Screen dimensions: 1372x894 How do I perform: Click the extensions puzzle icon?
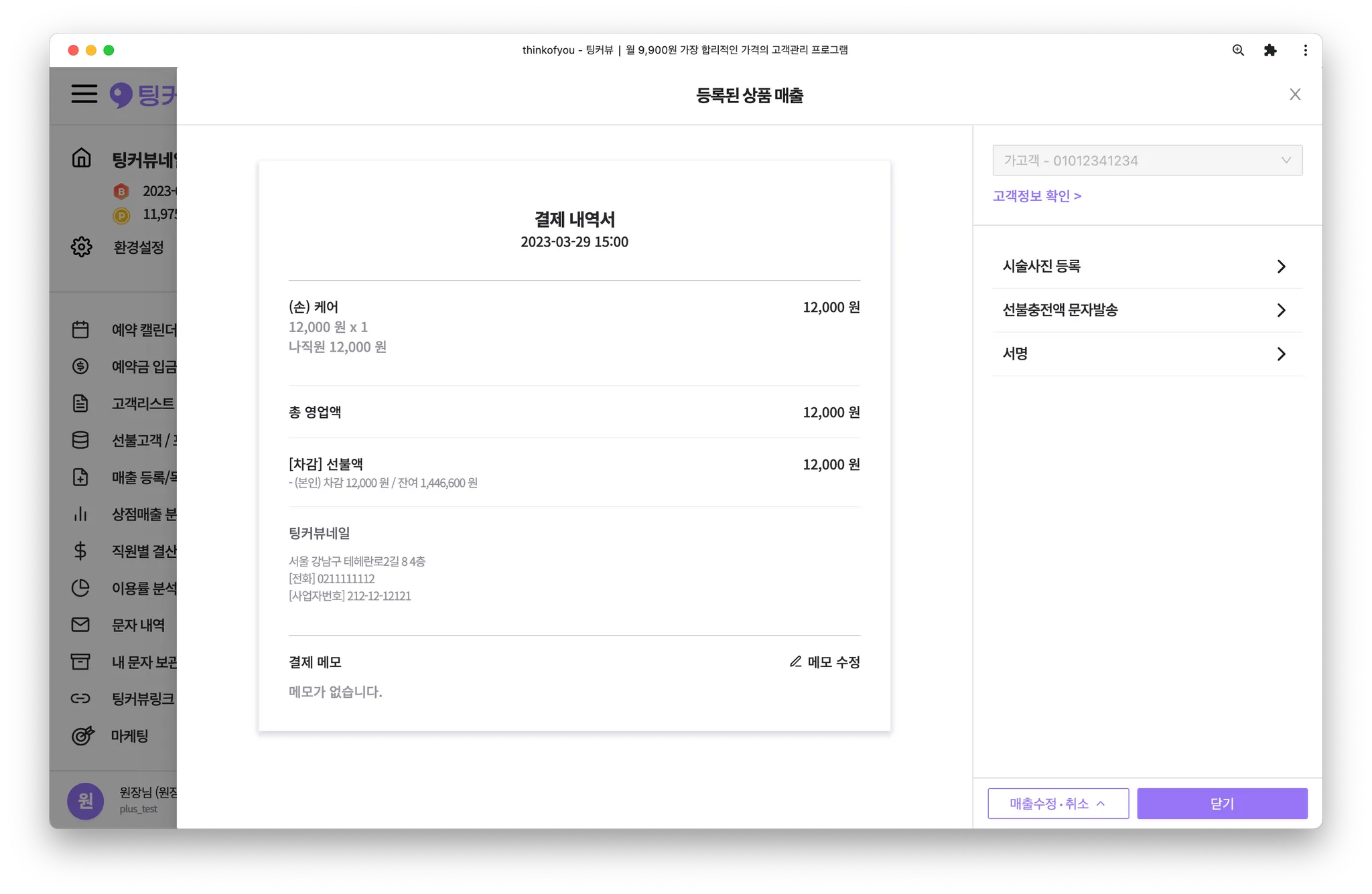pyautogui.click(x=1270, y=50)
